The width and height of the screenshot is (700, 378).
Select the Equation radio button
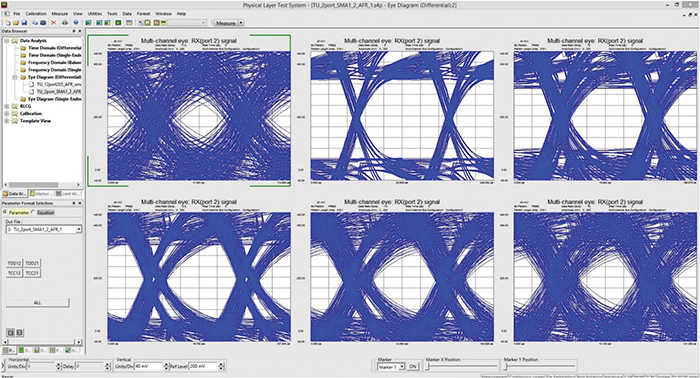click(34, 212)
